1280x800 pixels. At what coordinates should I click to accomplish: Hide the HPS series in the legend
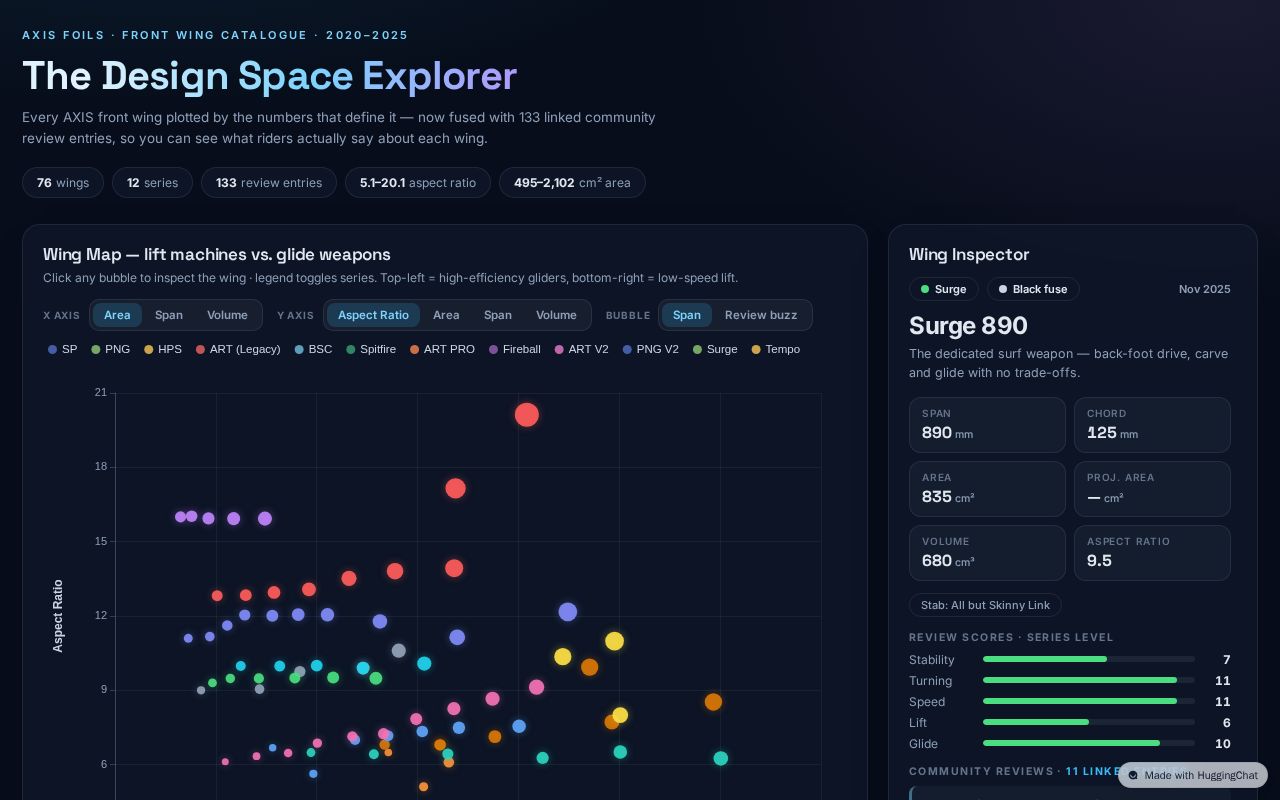pyautogui.click(x=163, y=350)
